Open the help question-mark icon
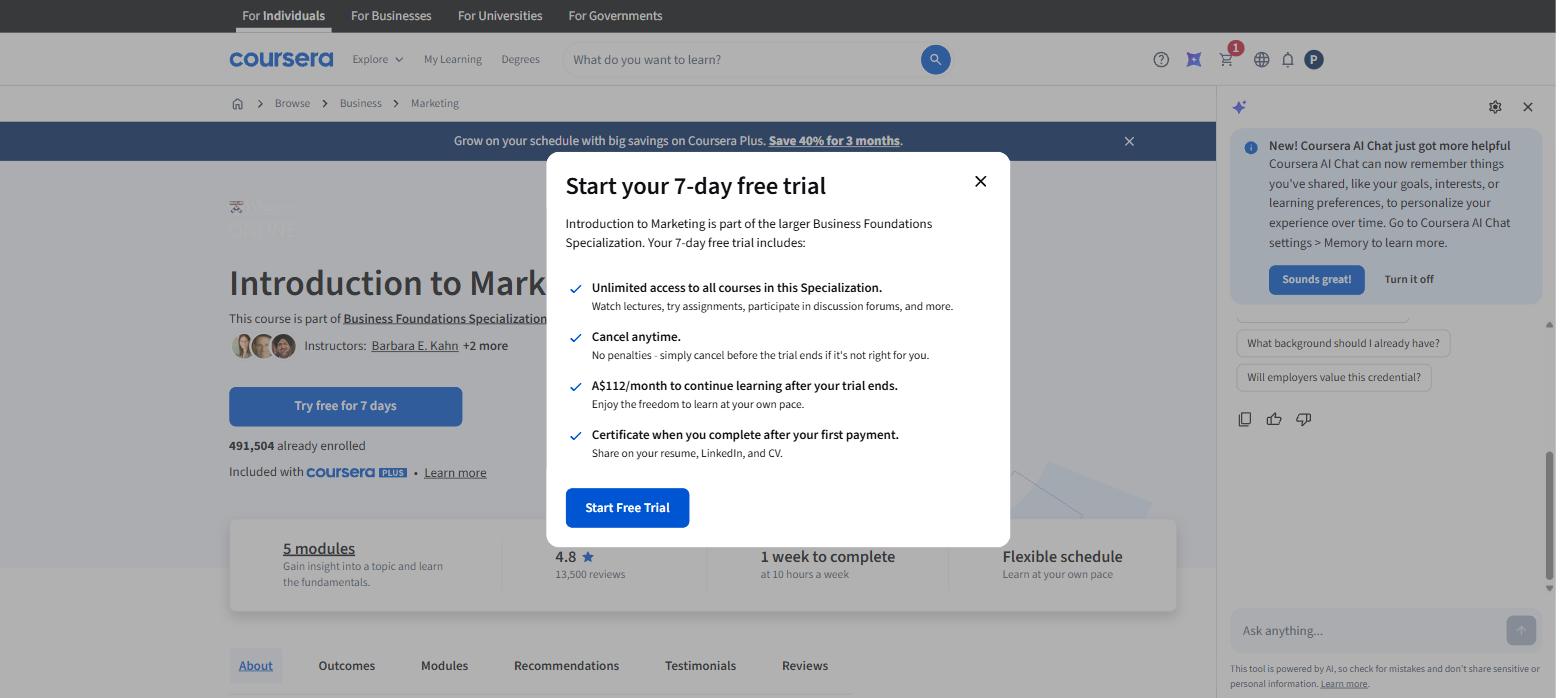1568x698 pixels. 1161,59
